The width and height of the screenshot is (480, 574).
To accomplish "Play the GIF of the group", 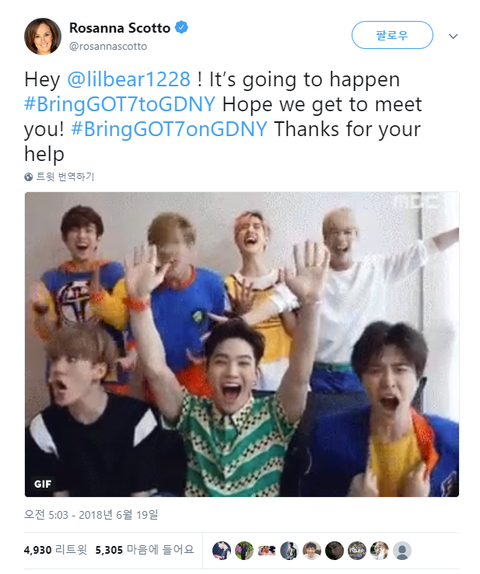I will pos(242,344).
